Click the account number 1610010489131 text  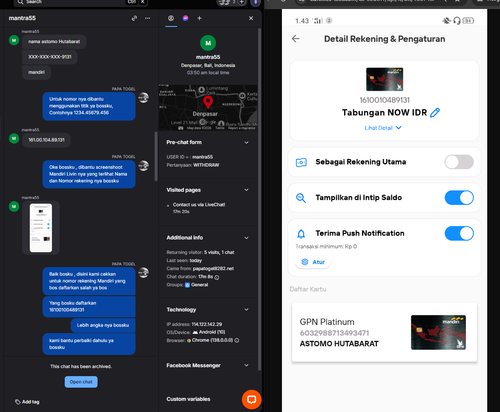click(x=384, y=100)
